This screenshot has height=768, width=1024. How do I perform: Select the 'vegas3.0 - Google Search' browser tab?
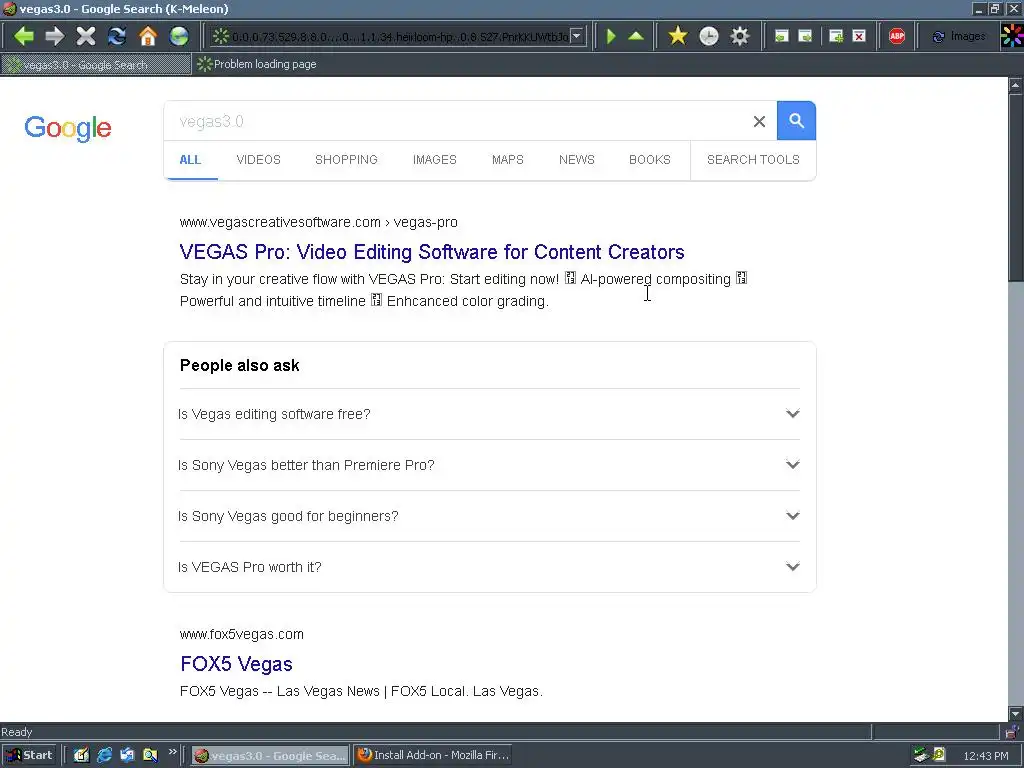[96, 65]
